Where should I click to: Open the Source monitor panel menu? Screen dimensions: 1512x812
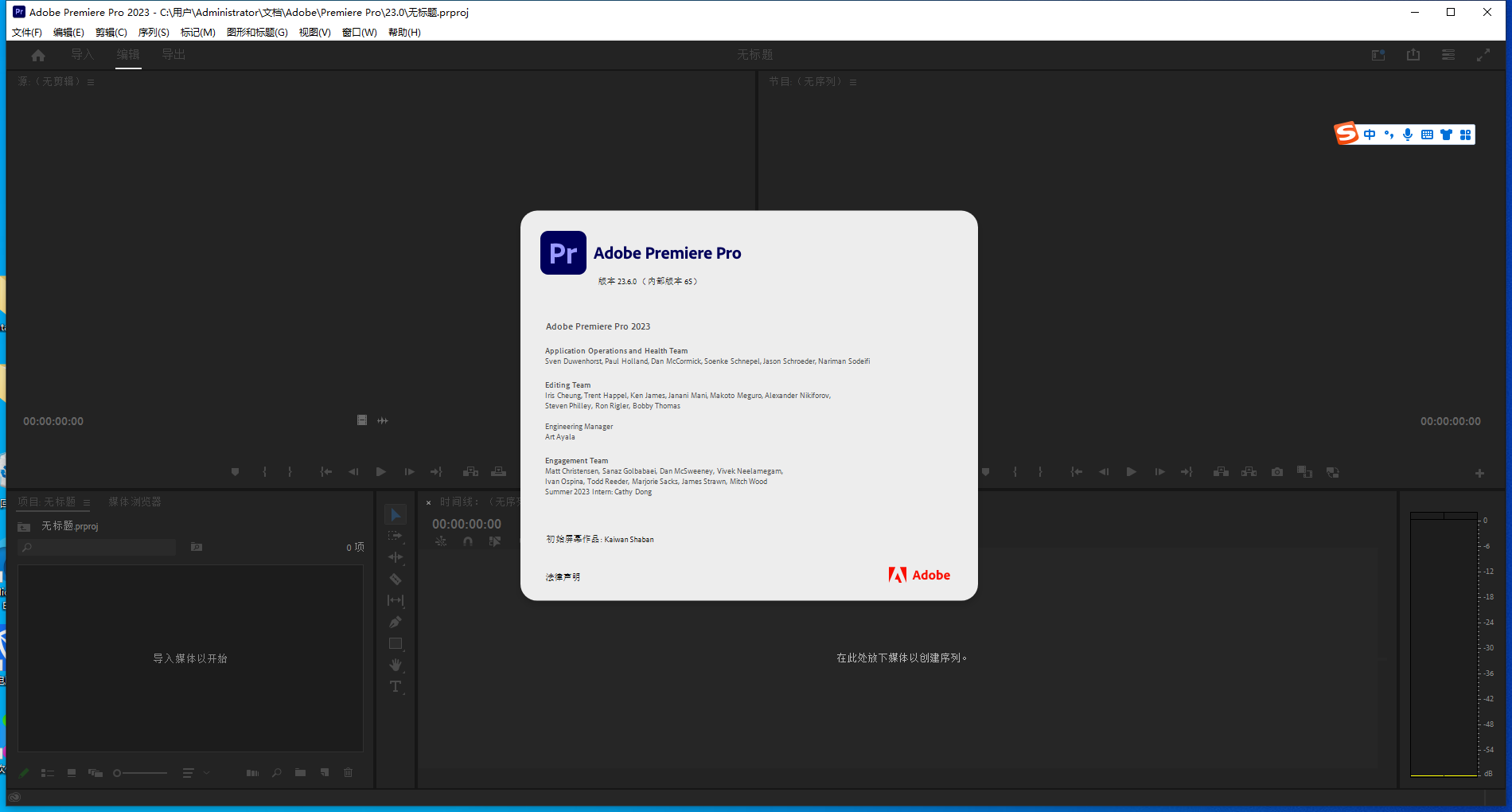pos(91,81)
